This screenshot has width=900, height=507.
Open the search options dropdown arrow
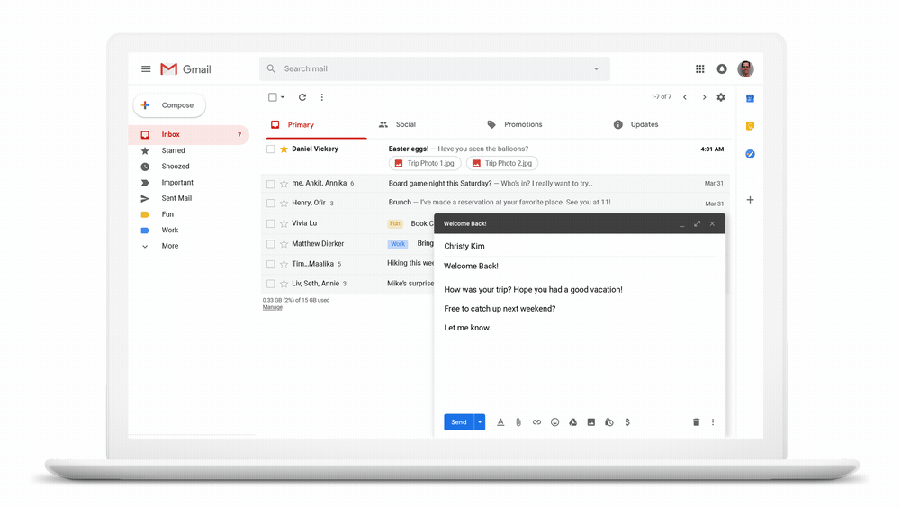pyautogui.click(x=597, y=69)
